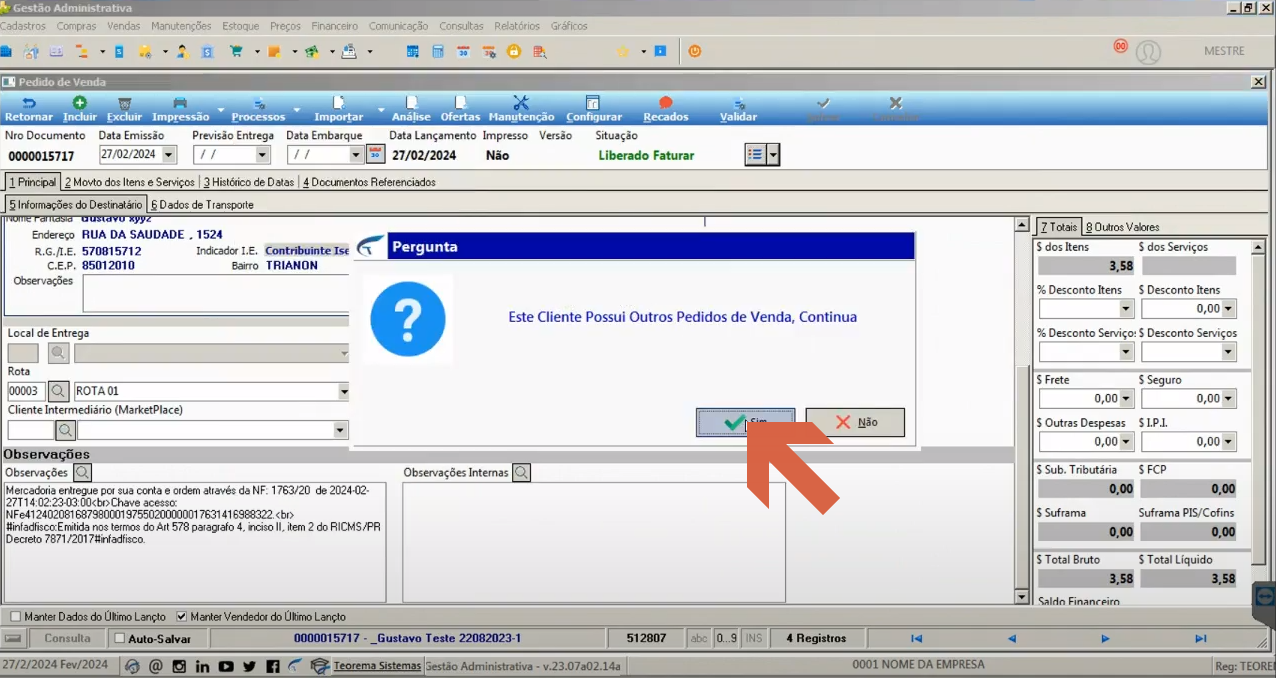The image size is (1276, 678).
Task: Open the Impressão printer tool
Action: point(180,103)
